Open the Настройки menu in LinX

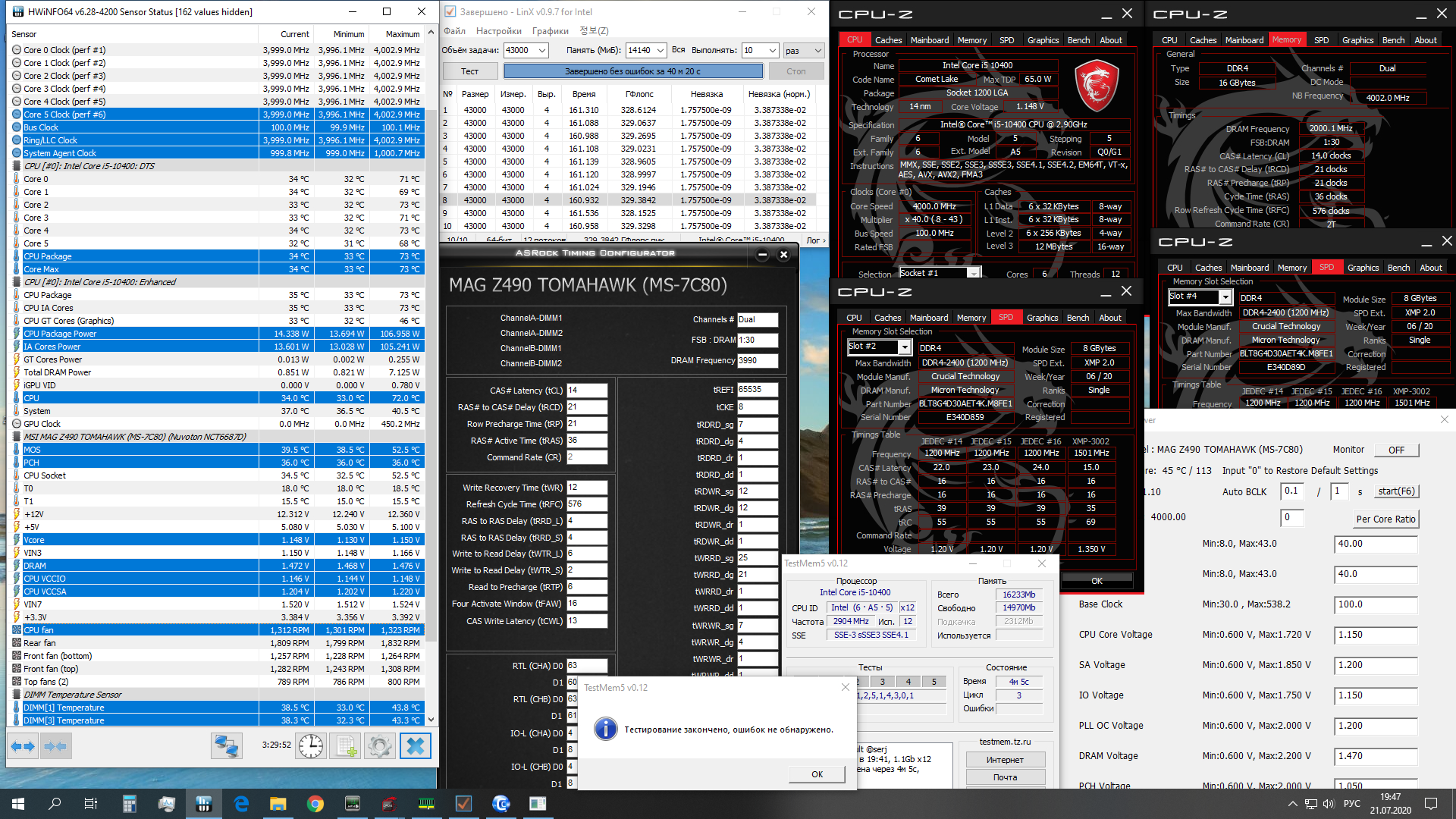(498, 31)
